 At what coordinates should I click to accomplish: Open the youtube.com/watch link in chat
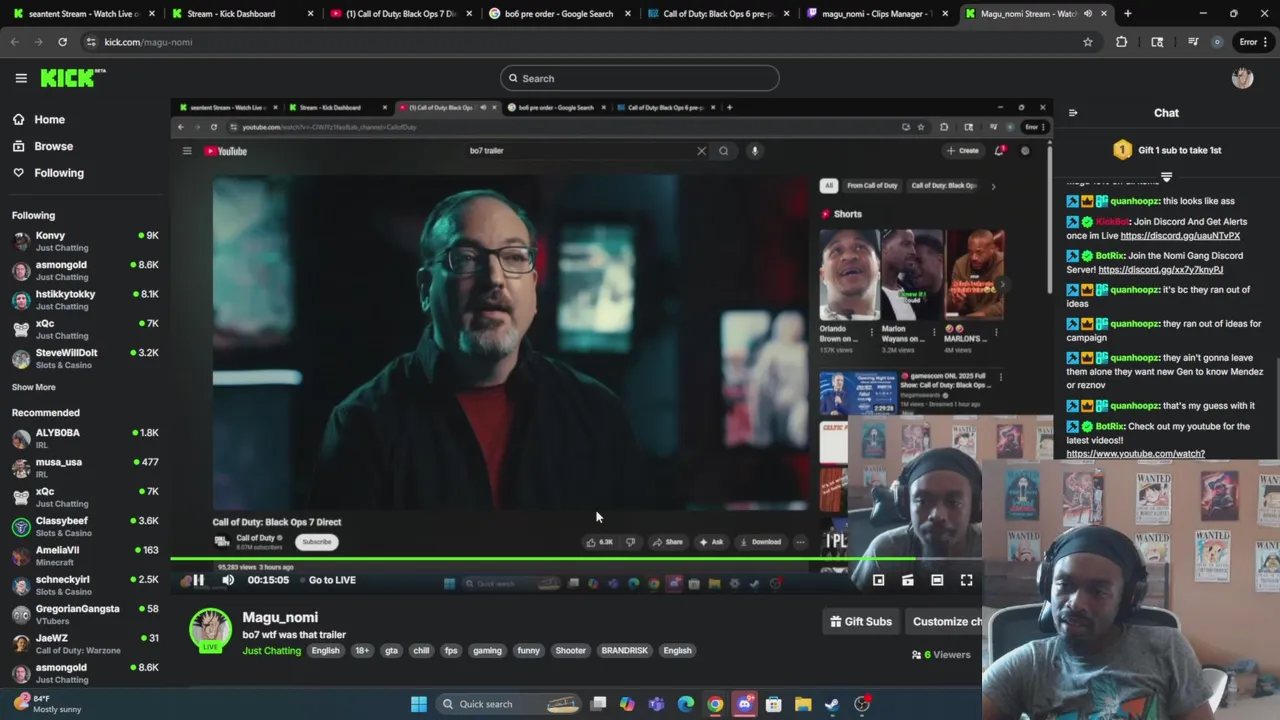1135,454
